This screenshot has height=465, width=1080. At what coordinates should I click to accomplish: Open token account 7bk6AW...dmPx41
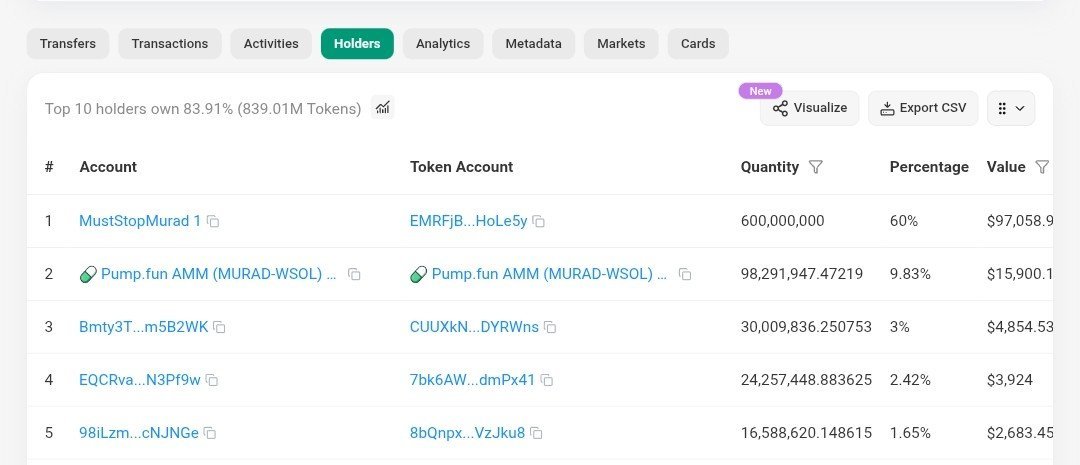point(472,380)
